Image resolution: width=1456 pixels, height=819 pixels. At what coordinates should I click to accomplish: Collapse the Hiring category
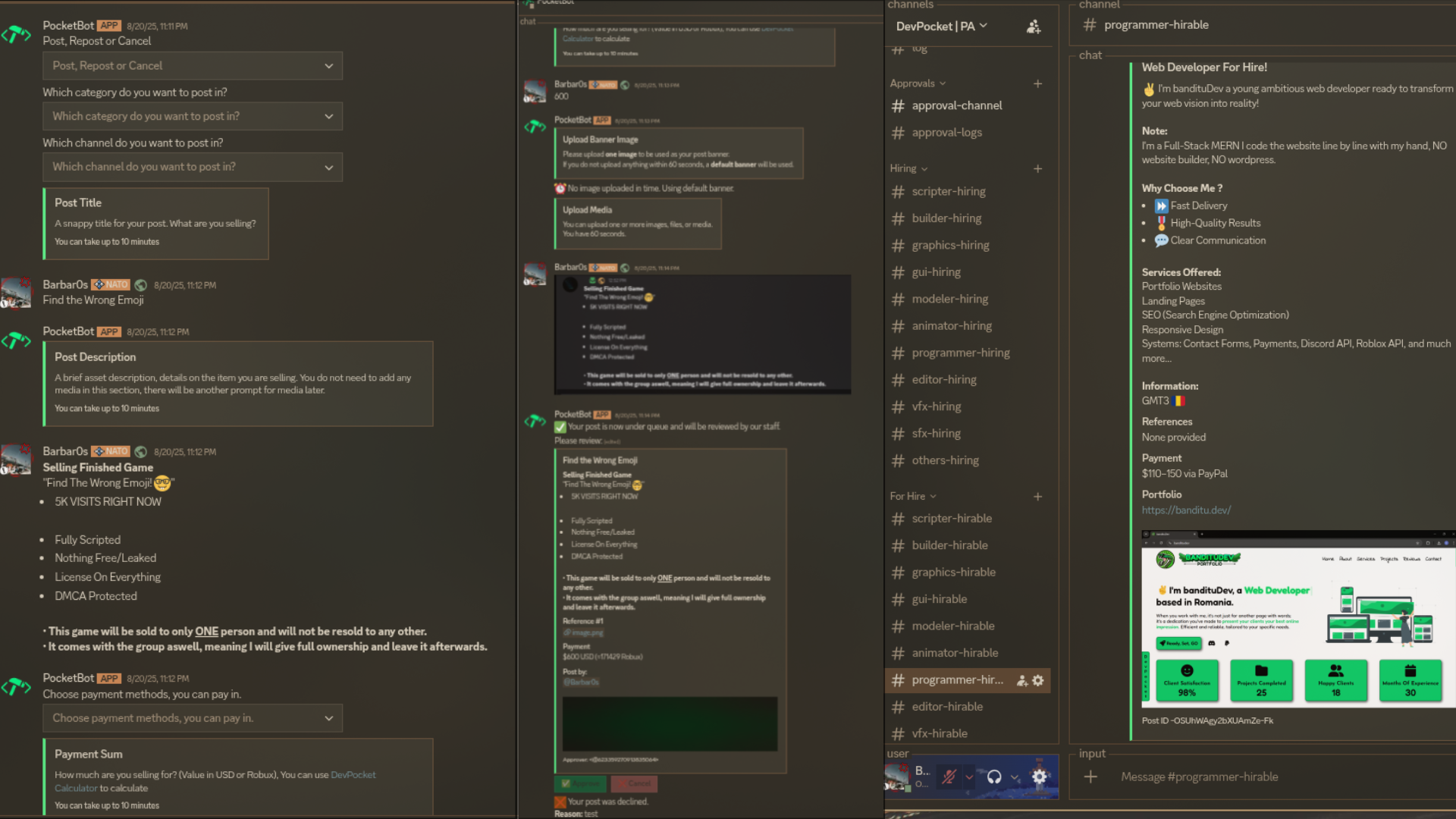908,168
